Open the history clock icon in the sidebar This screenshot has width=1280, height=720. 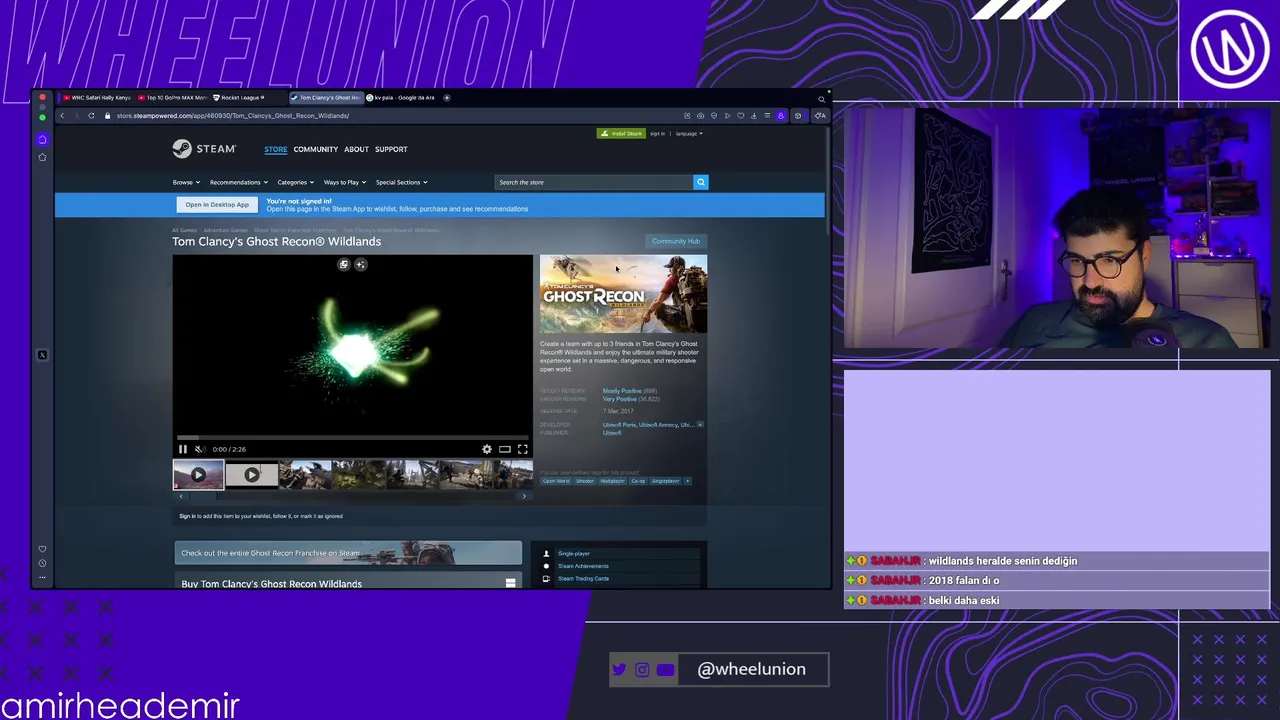pos(42,564)
